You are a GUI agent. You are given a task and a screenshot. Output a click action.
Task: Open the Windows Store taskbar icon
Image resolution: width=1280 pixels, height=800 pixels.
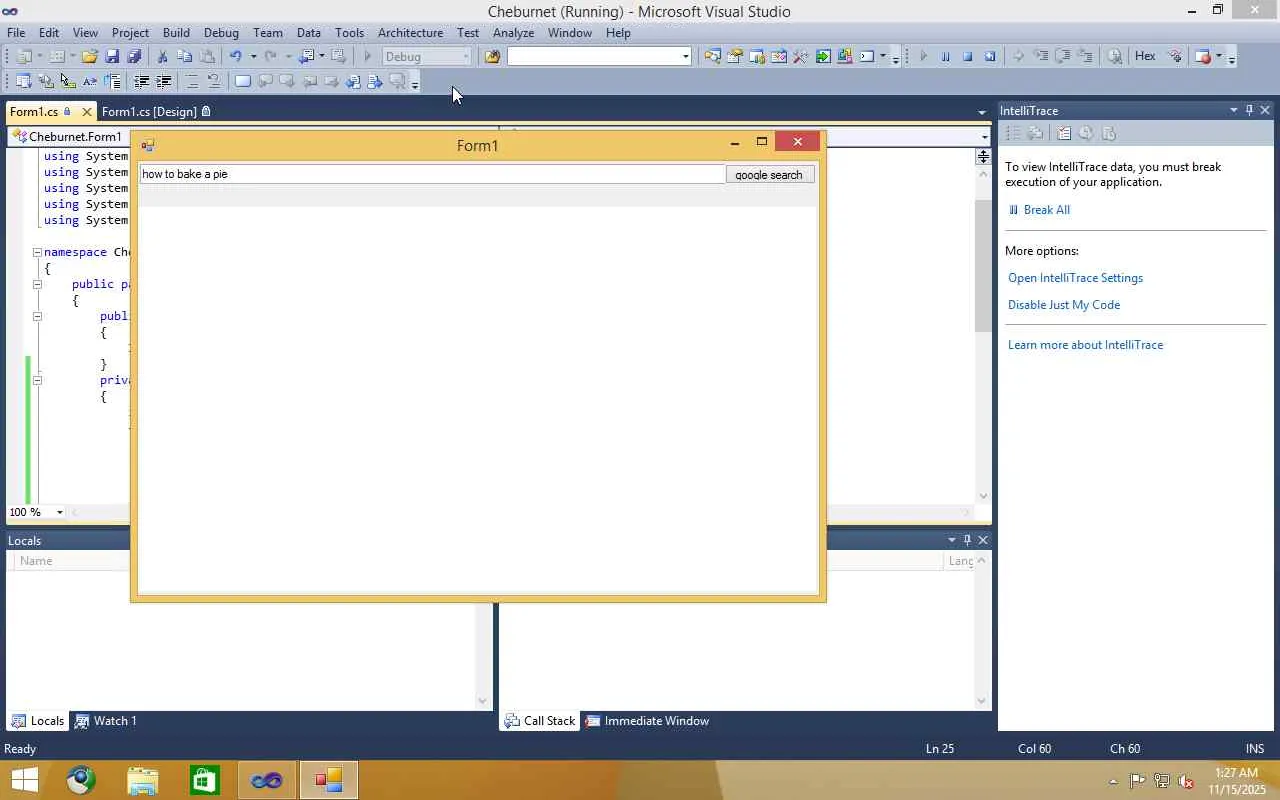click(x=205, y=780)
